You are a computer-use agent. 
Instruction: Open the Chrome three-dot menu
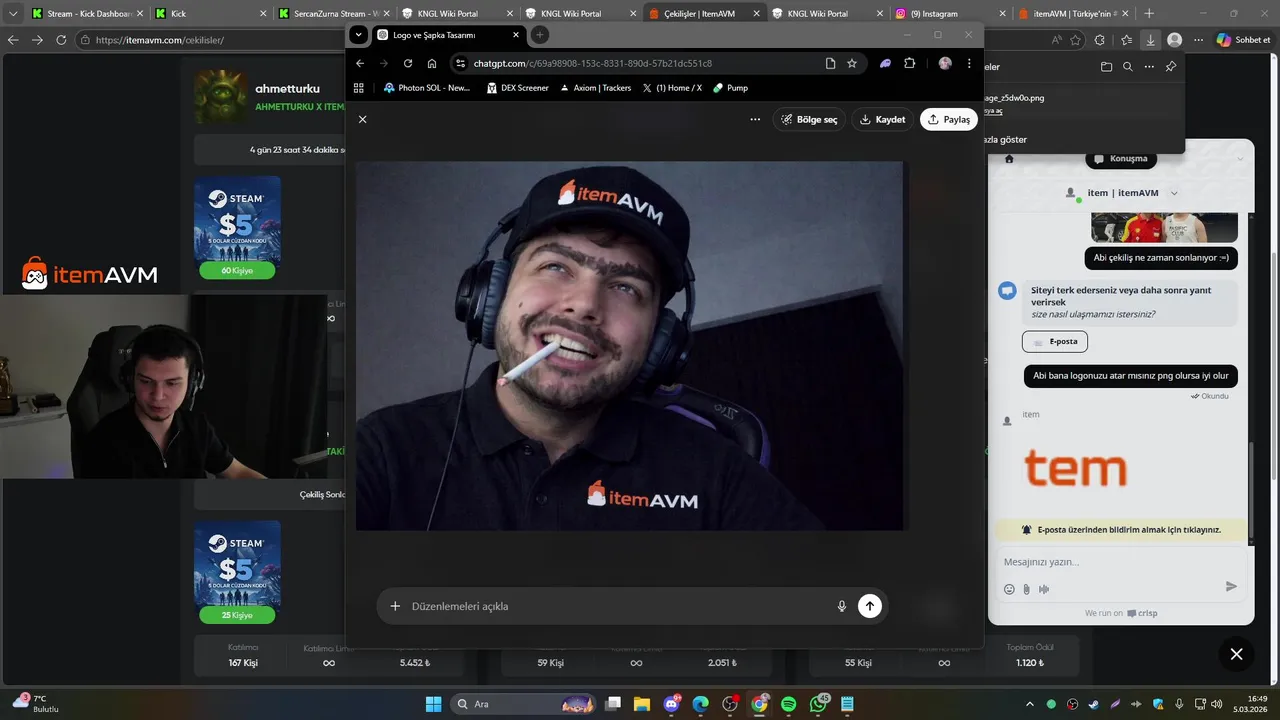click(x=969, y=63)
